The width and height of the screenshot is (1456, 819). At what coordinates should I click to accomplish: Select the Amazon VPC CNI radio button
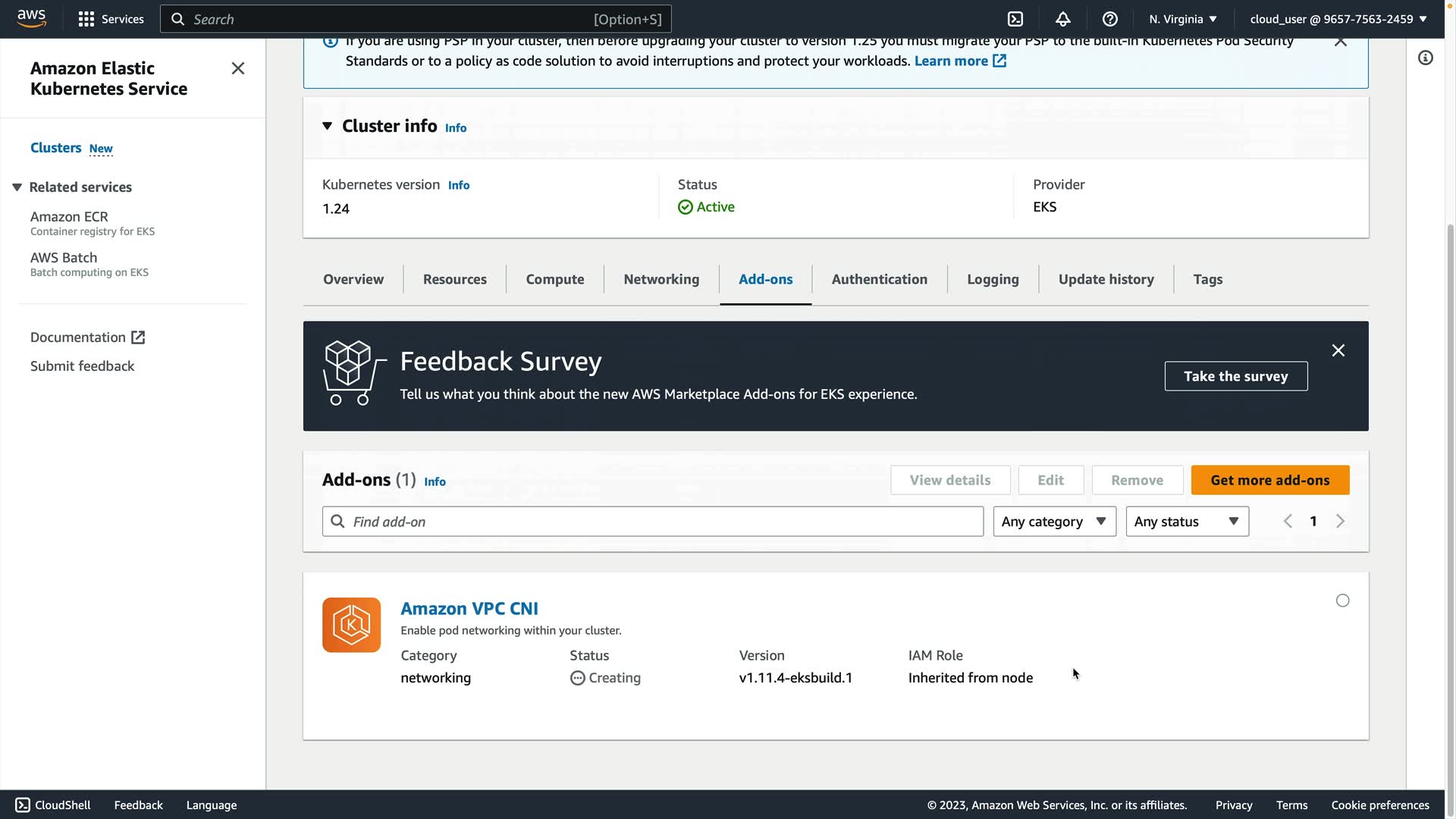pos(1342,601)
